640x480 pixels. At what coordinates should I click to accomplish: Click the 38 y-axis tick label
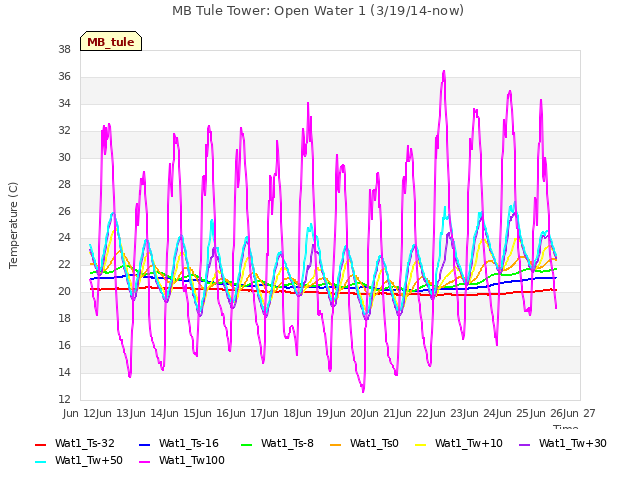(64, 49)
